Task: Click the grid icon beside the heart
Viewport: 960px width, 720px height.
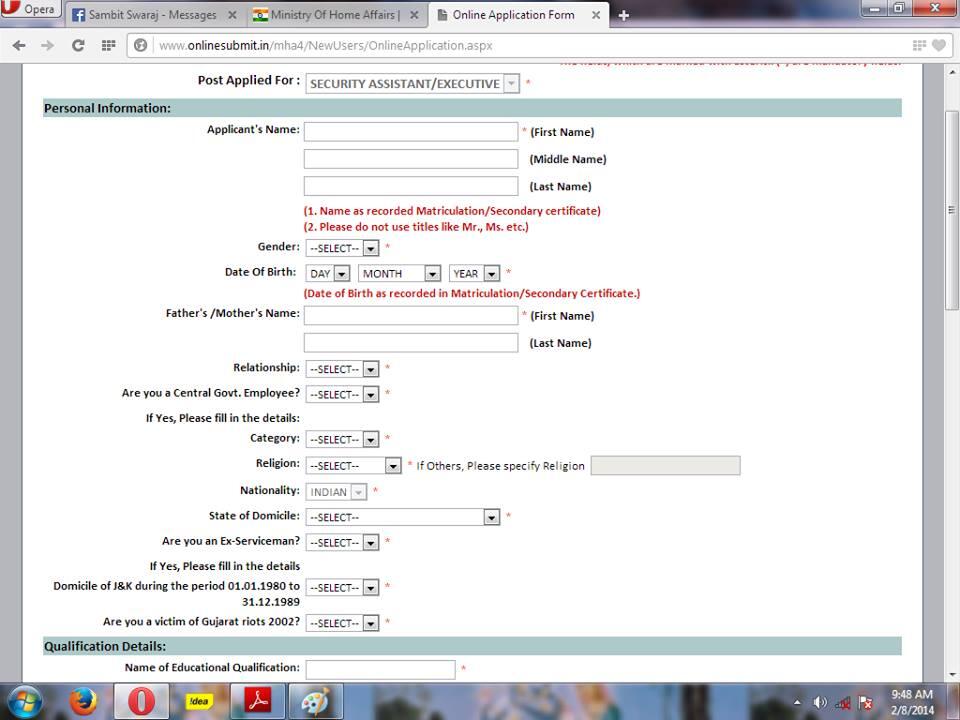Action: point(919,45)
